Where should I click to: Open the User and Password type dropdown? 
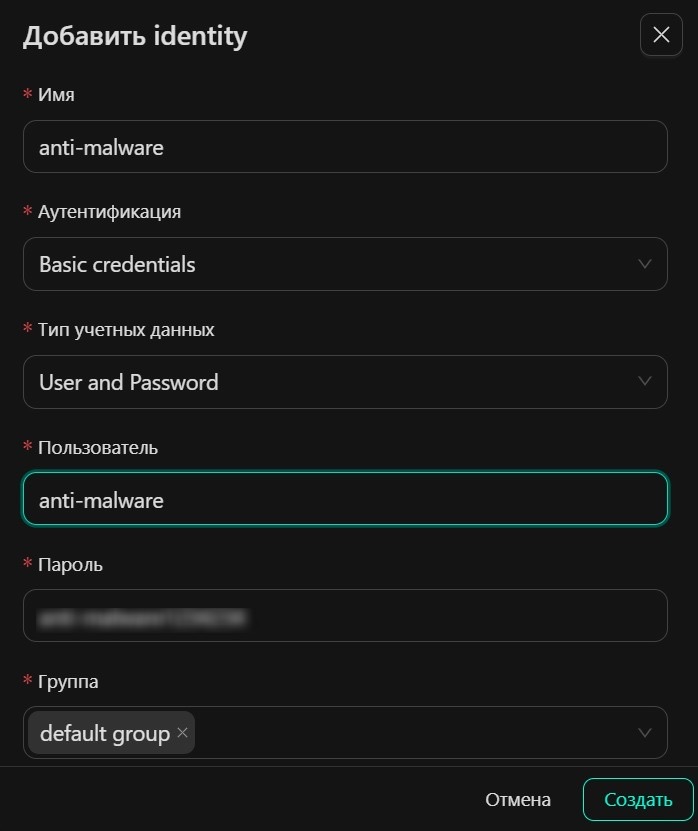[x=330, y=382]
